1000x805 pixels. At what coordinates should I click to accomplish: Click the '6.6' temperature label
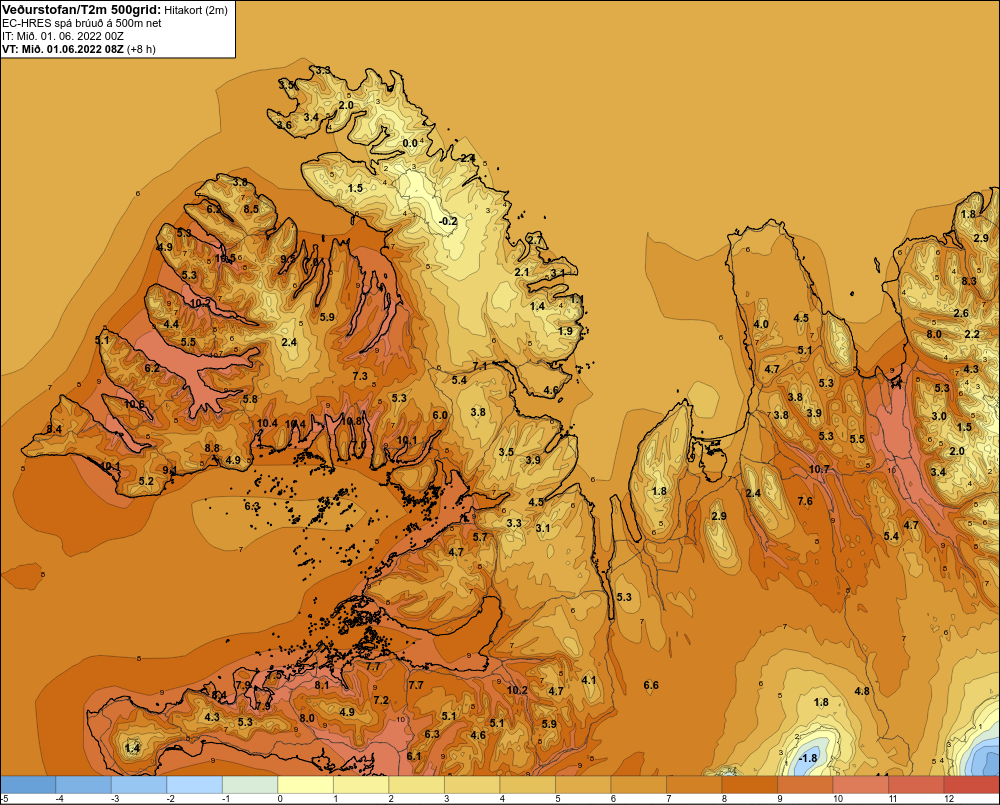coord(651,685)
